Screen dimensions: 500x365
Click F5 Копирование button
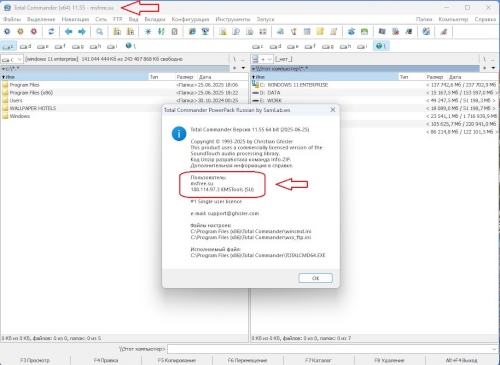177,360
